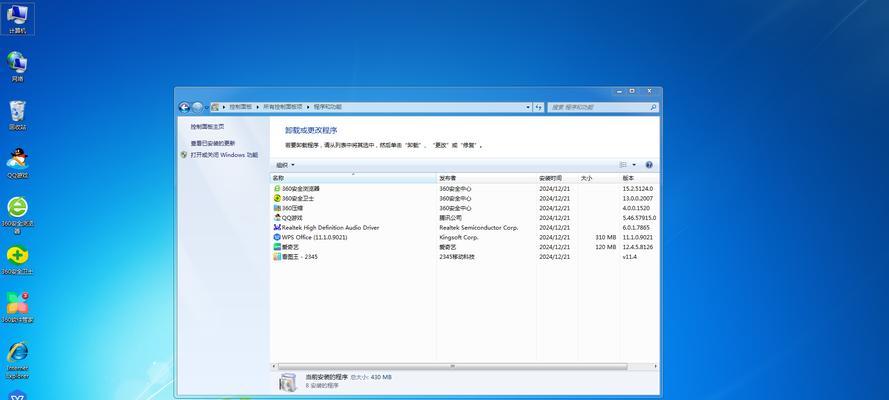889x400 pixels.
Task: Select the 爱奇艺 program icon in list
Action: [277, 247]
